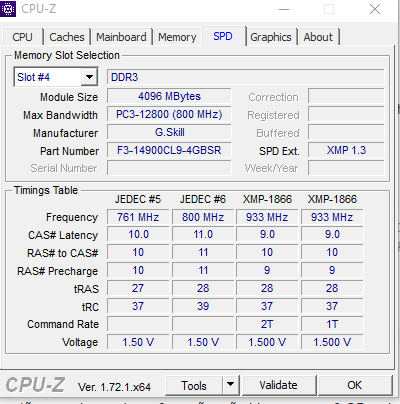Click the empty Correction field
The image size is (400, 404).
tap(346, 96)
